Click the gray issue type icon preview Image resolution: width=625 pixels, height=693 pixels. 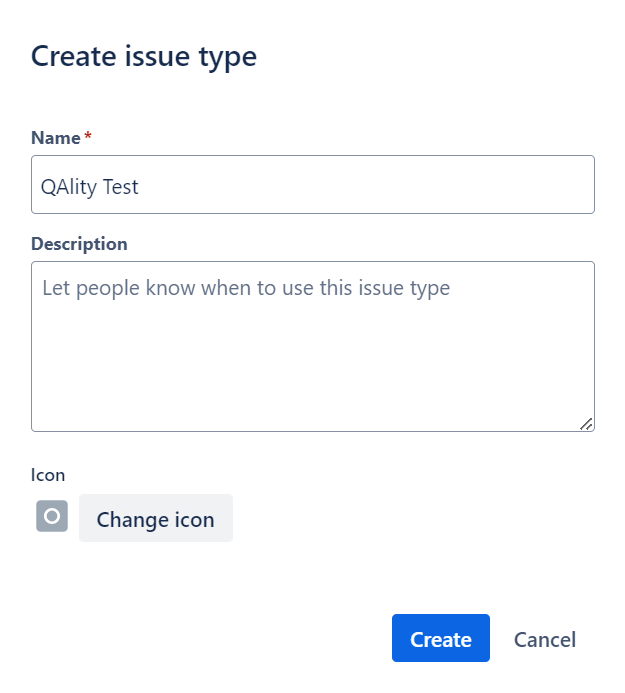tap(52, 516)
